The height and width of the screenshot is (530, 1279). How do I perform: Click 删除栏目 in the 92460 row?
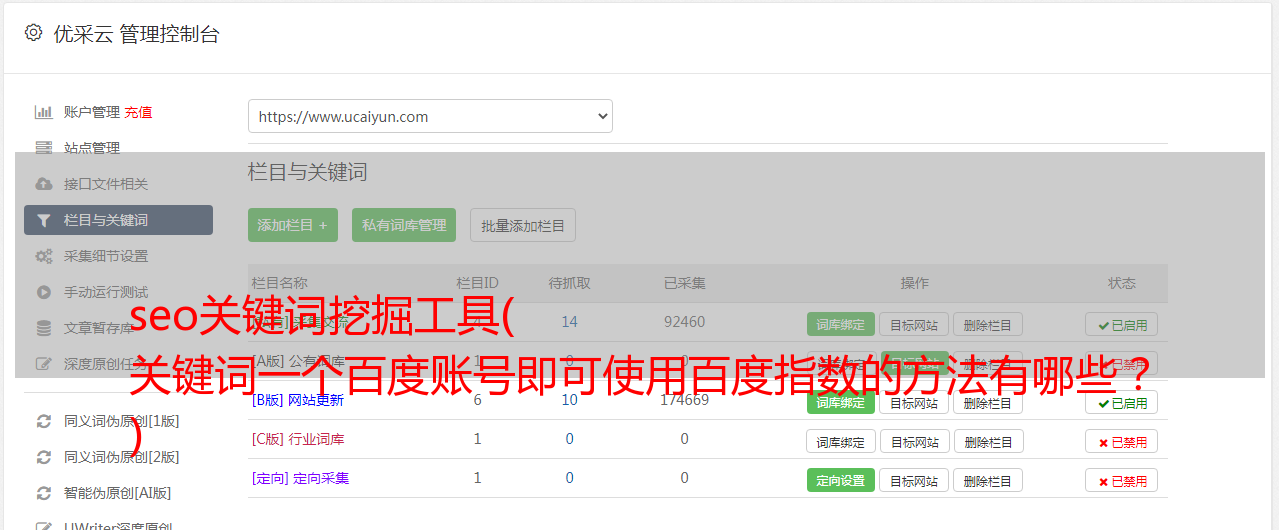(x=987, y=324)
